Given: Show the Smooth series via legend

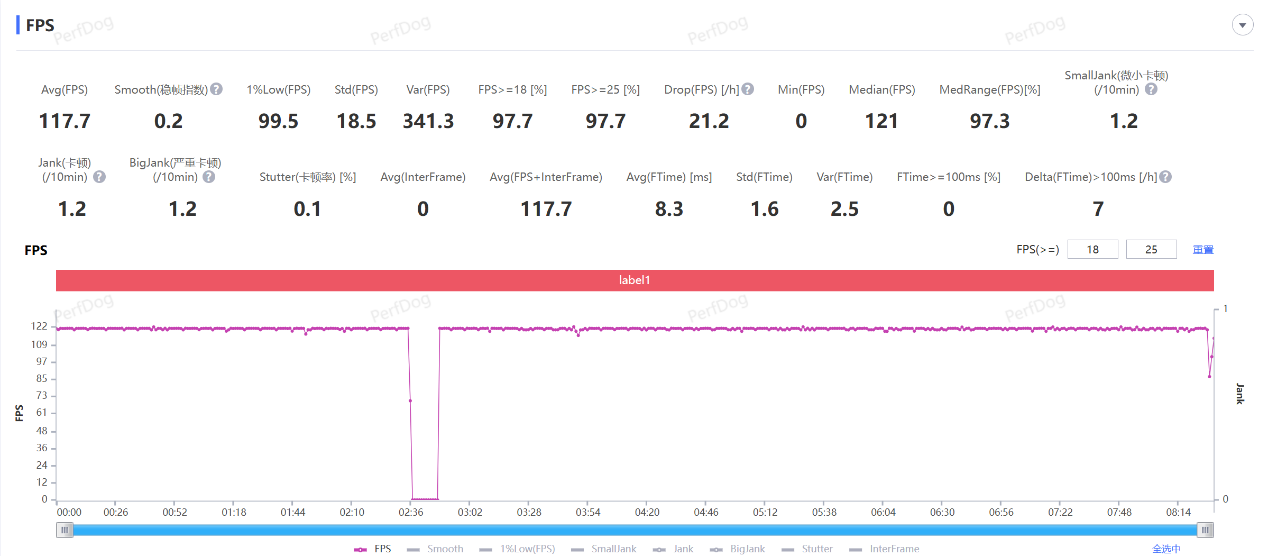Looking at the screenshot, I should coord(436,549).
